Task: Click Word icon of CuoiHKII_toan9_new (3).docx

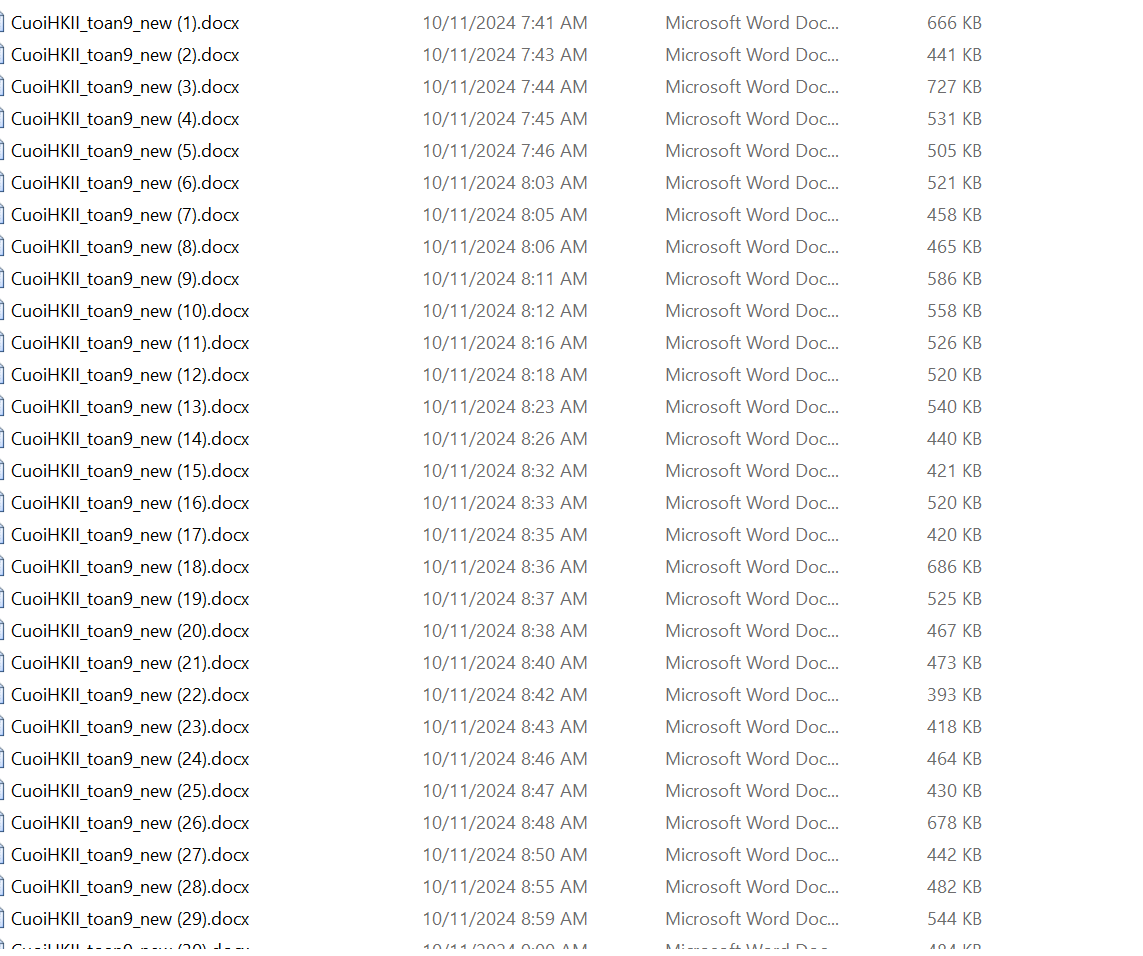Action: click(2, 87)
